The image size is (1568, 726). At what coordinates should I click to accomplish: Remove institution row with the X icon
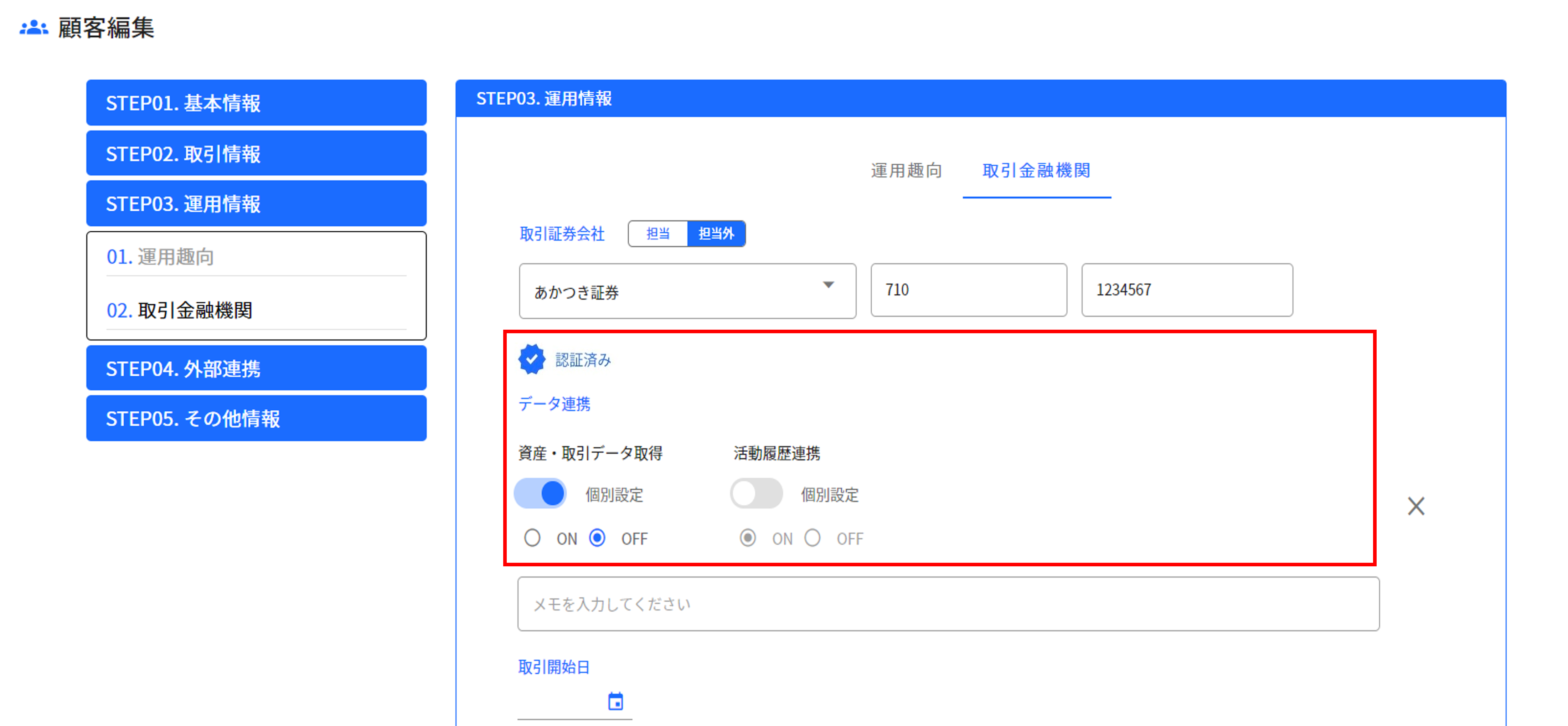pos(1416,506)
